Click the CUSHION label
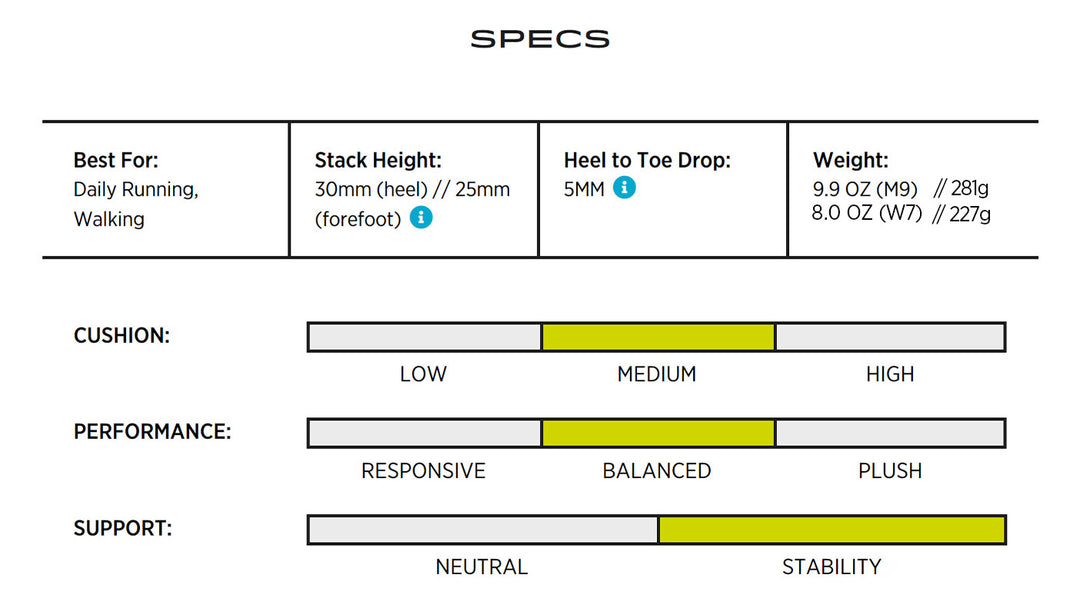1080x608 pixels. point(121,335)
